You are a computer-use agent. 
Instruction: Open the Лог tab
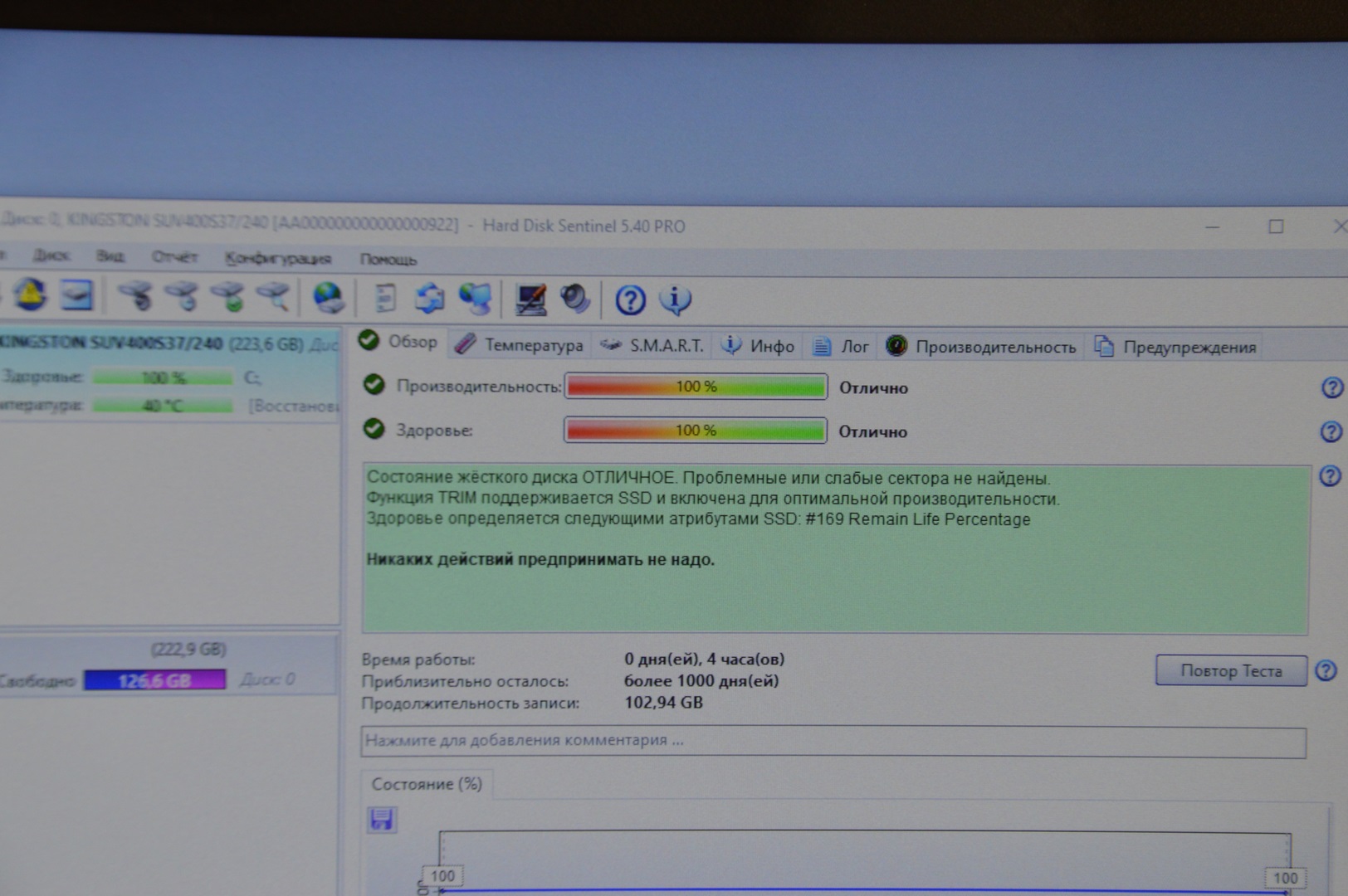[841, 346]
